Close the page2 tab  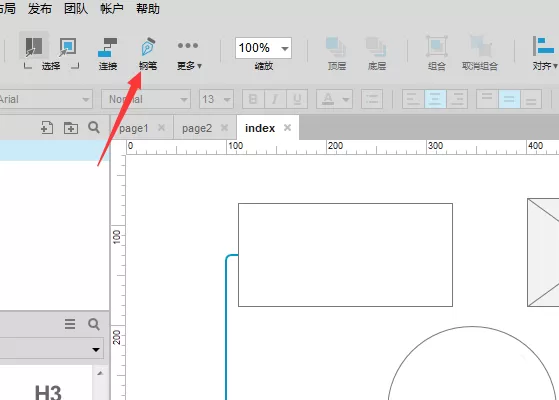(x=224, y=128)
